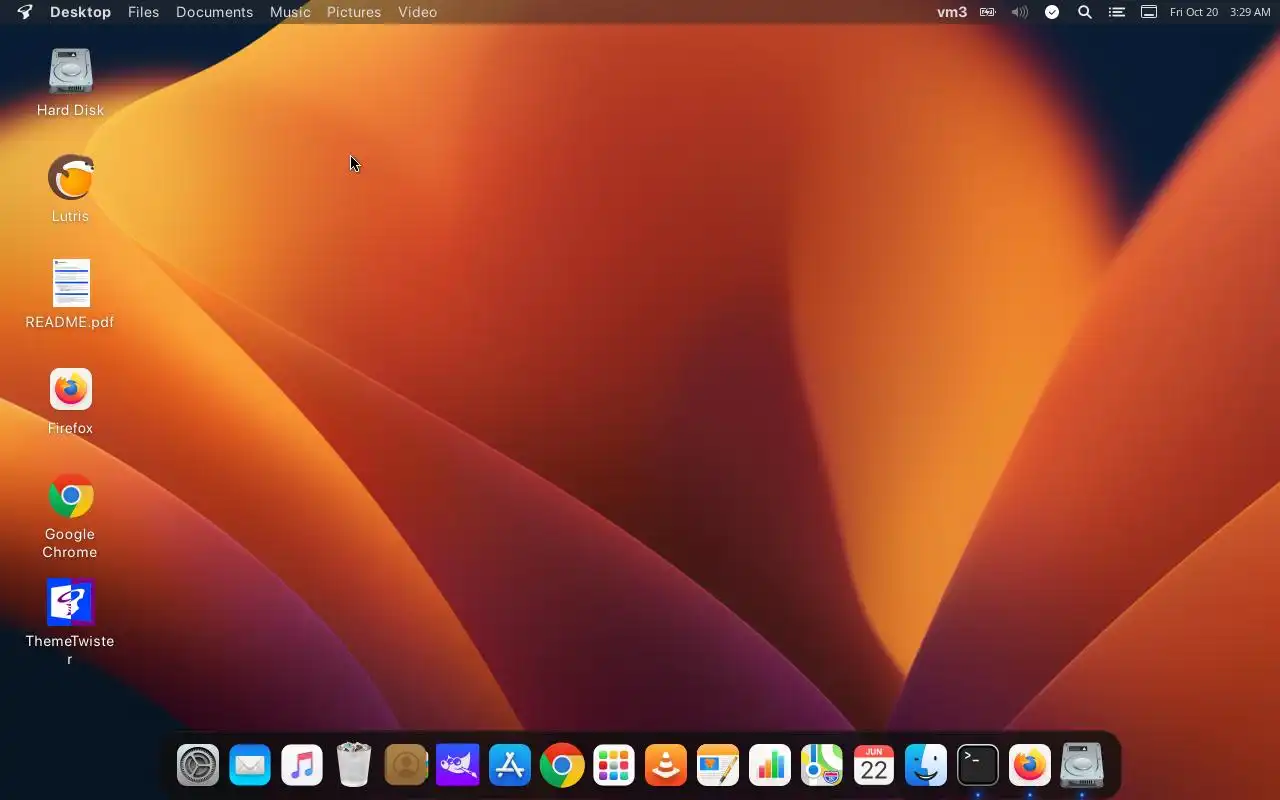1280x800 pixels.
Task: Launch Firefox from the dock
Action: (x=1030, y=766)
